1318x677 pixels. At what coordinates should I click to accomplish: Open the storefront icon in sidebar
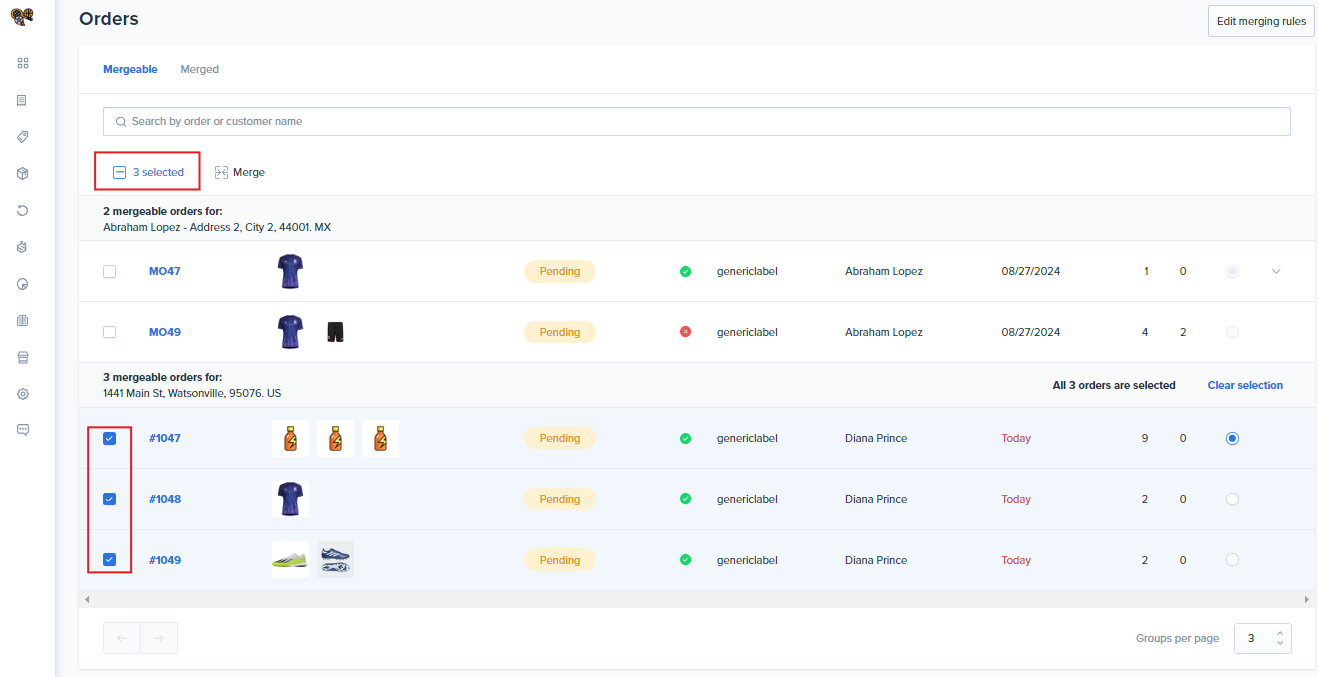pyautogui.click(x=23, y=357)
